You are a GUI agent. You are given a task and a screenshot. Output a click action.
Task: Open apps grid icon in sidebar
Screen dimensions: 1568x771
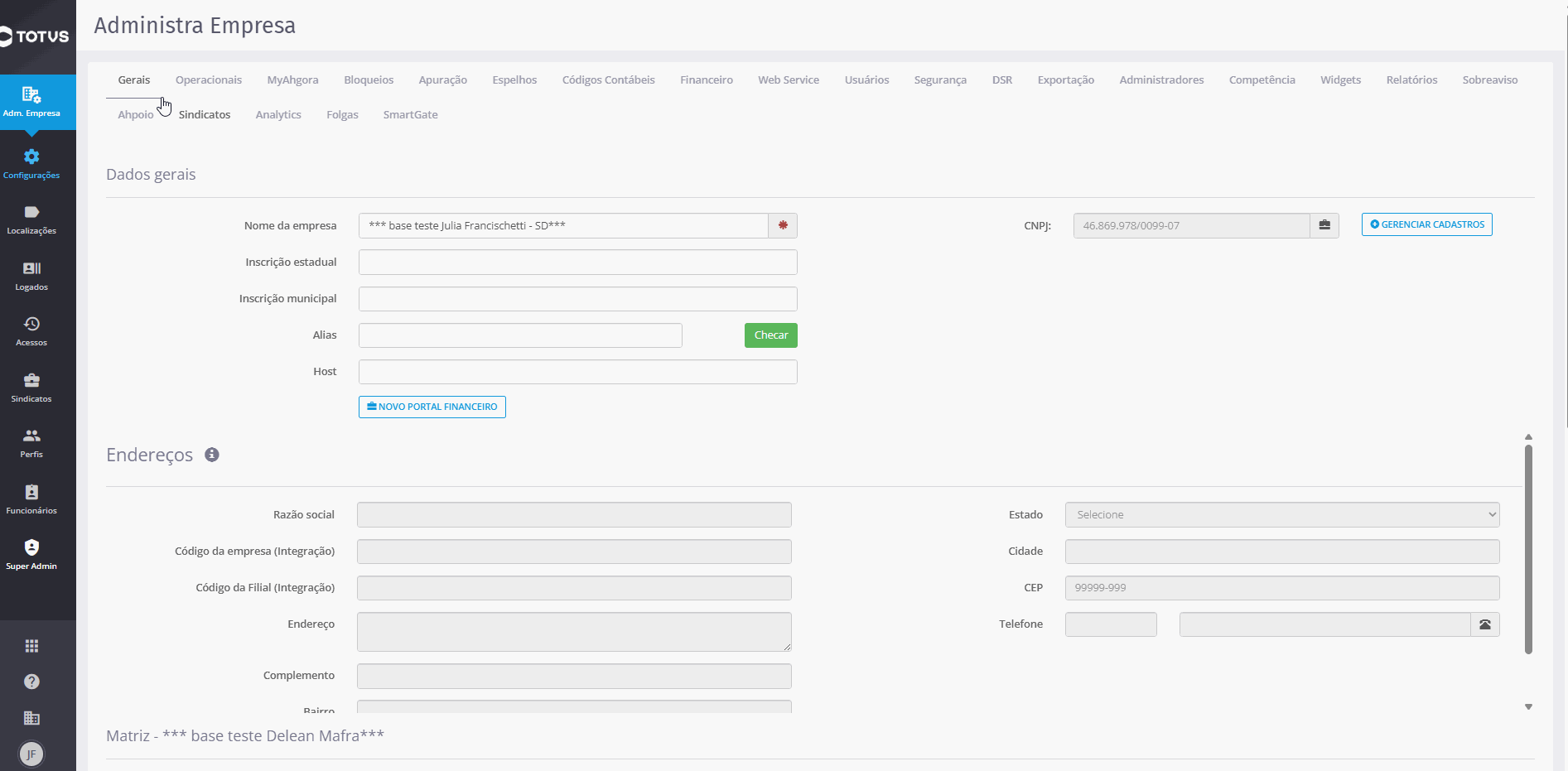coord(31,646)
